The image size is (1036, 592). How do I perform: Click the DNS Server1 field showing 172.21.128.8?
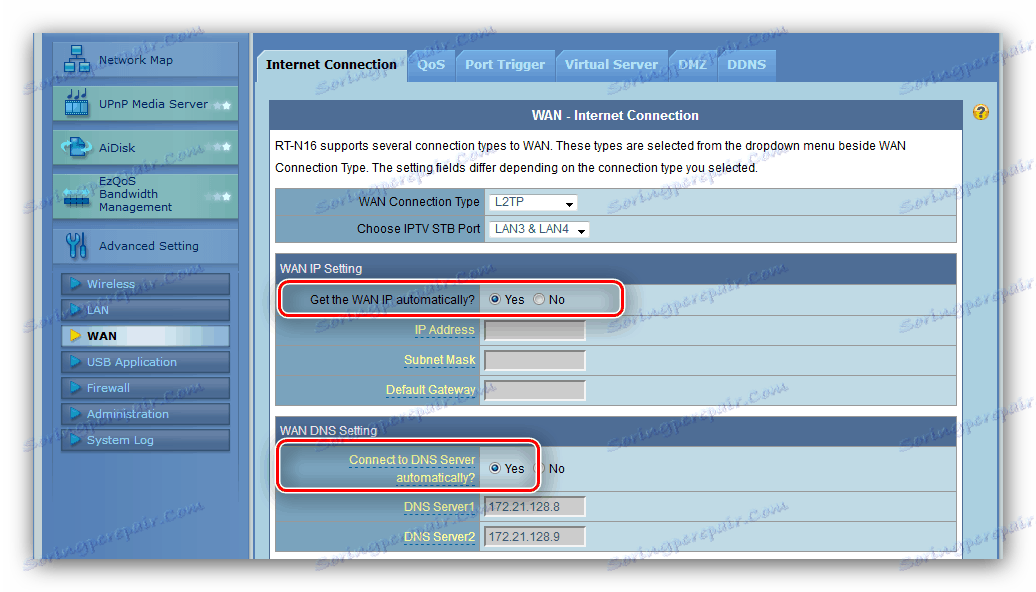coord(535,507)
